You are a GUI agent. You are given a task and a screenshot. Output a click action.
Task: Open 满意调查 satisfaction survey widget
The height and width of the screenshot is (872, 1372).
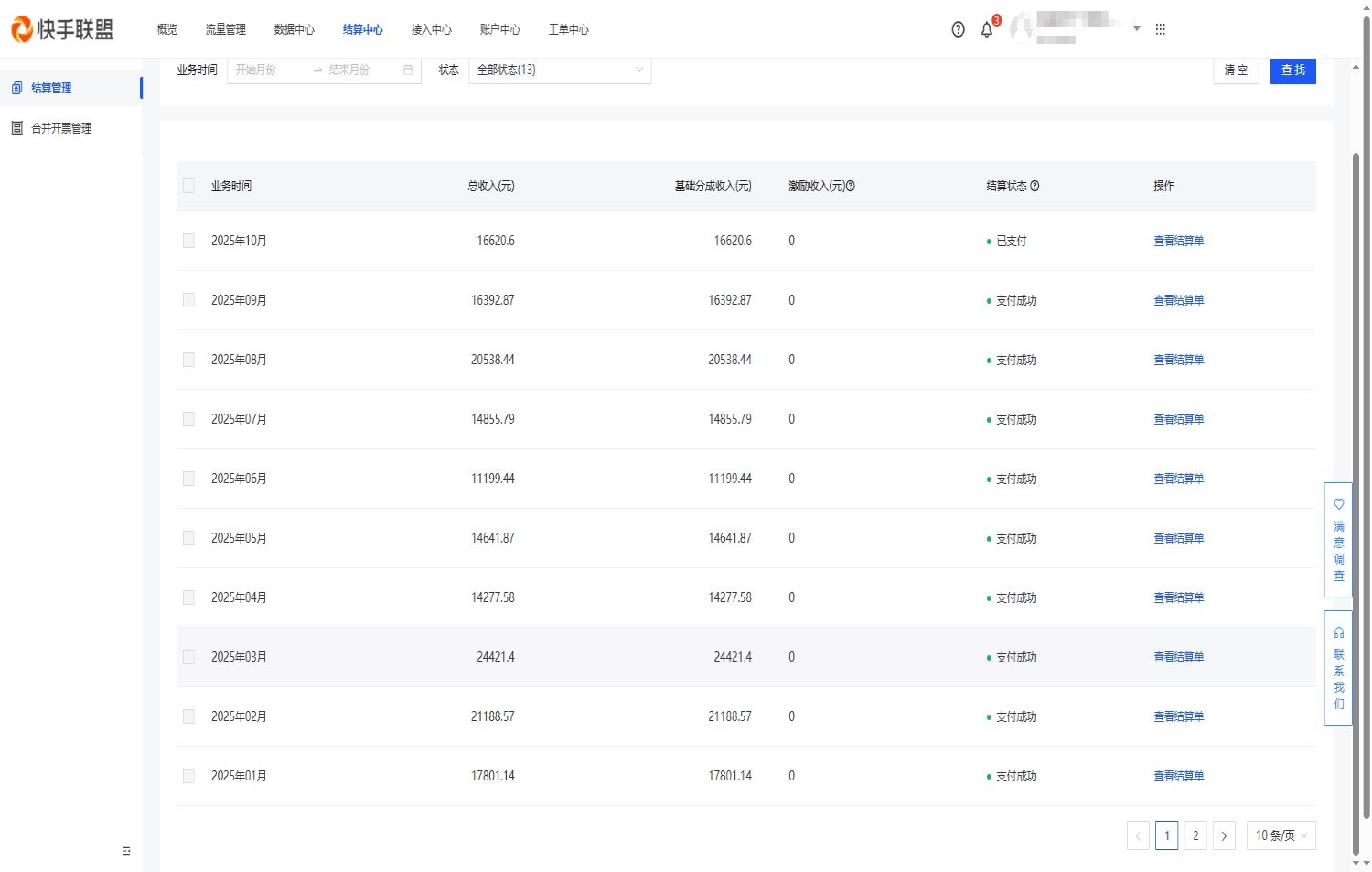coord(1338,540)
